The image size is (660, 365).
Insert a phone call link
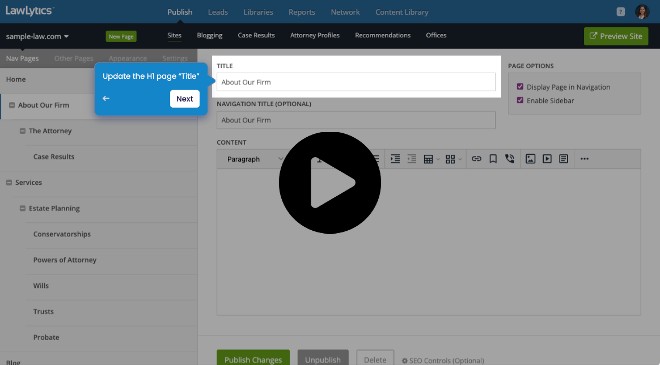pos(510,159)
